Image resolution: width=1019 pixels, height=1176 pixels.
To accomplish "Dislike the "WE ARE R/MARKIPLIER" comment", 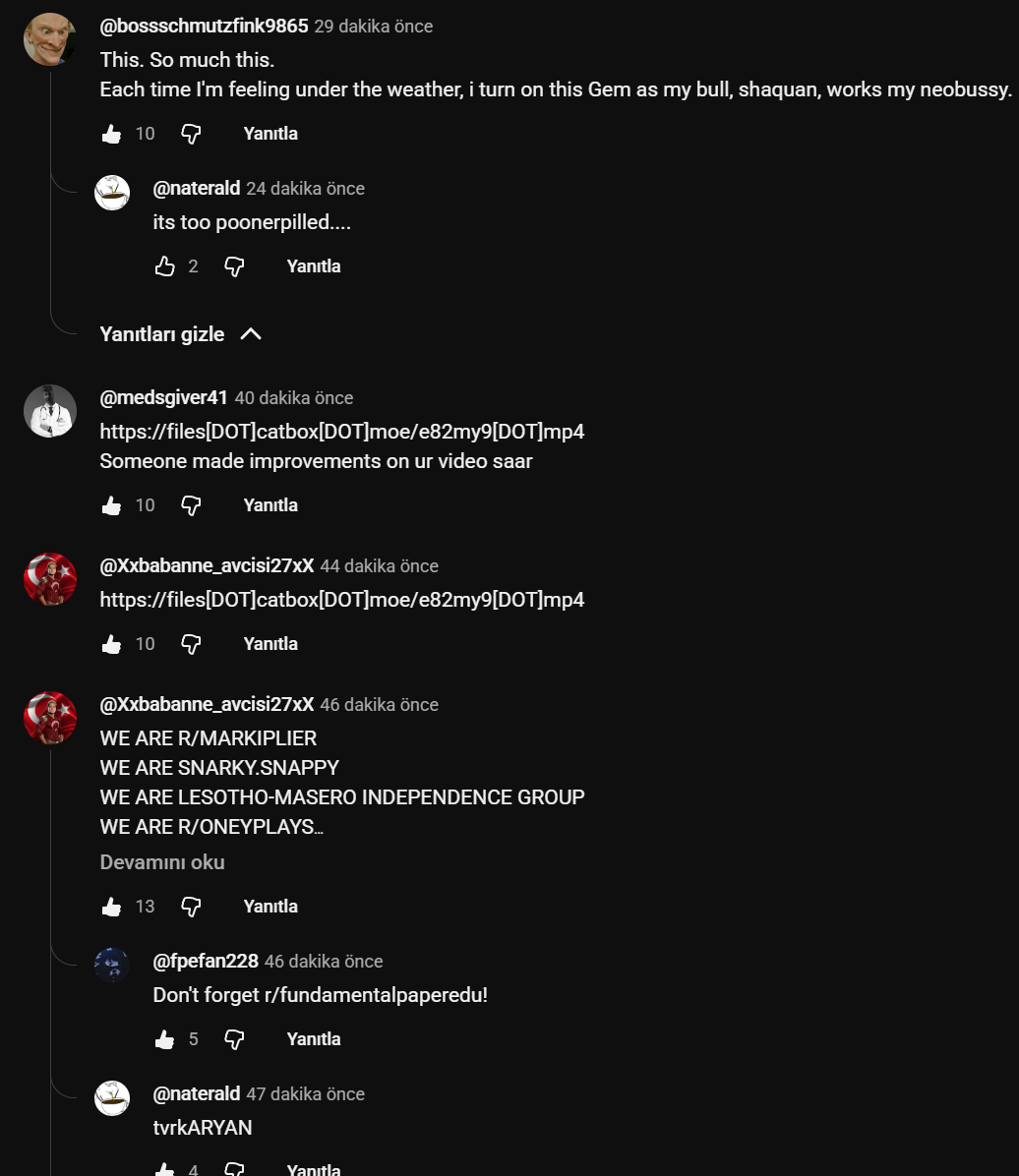I will (192, 907).
